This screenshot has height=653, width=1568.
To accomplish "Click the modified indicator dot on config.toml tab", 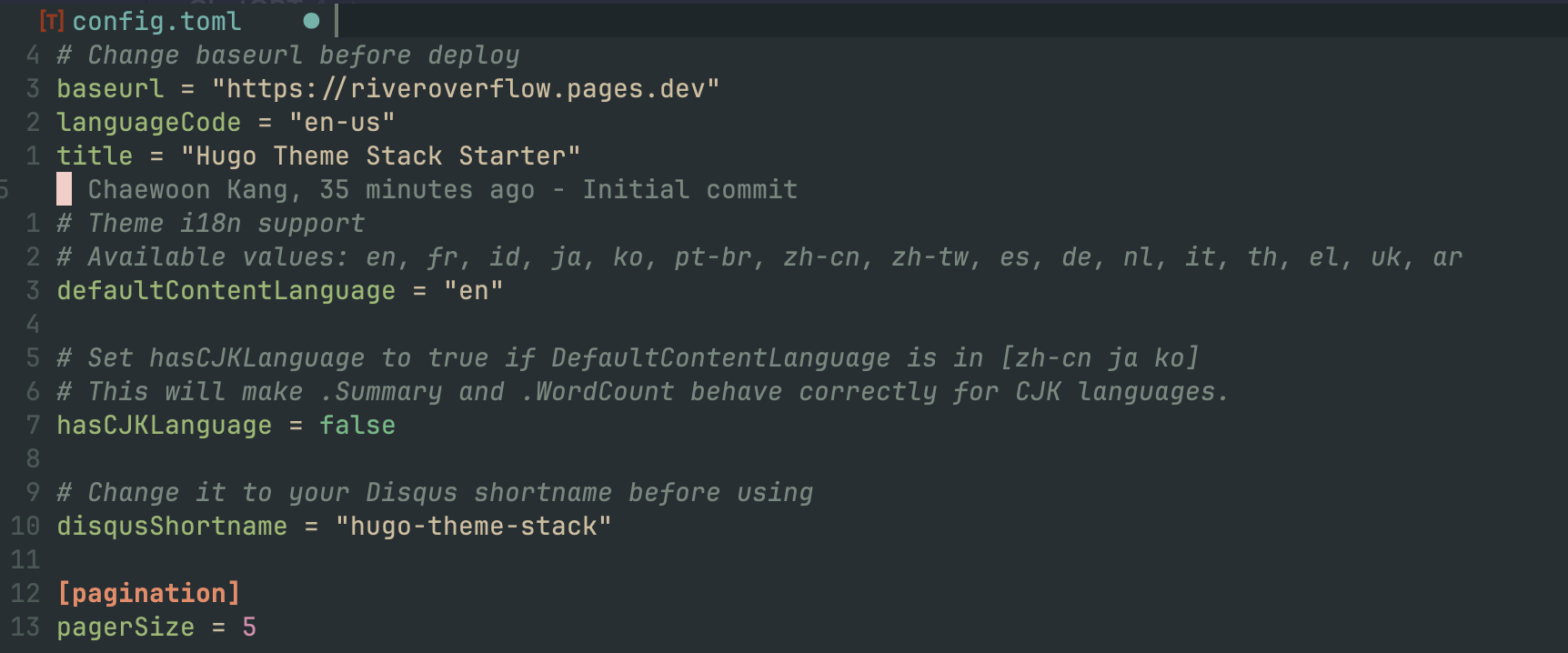I will [312, 19].
